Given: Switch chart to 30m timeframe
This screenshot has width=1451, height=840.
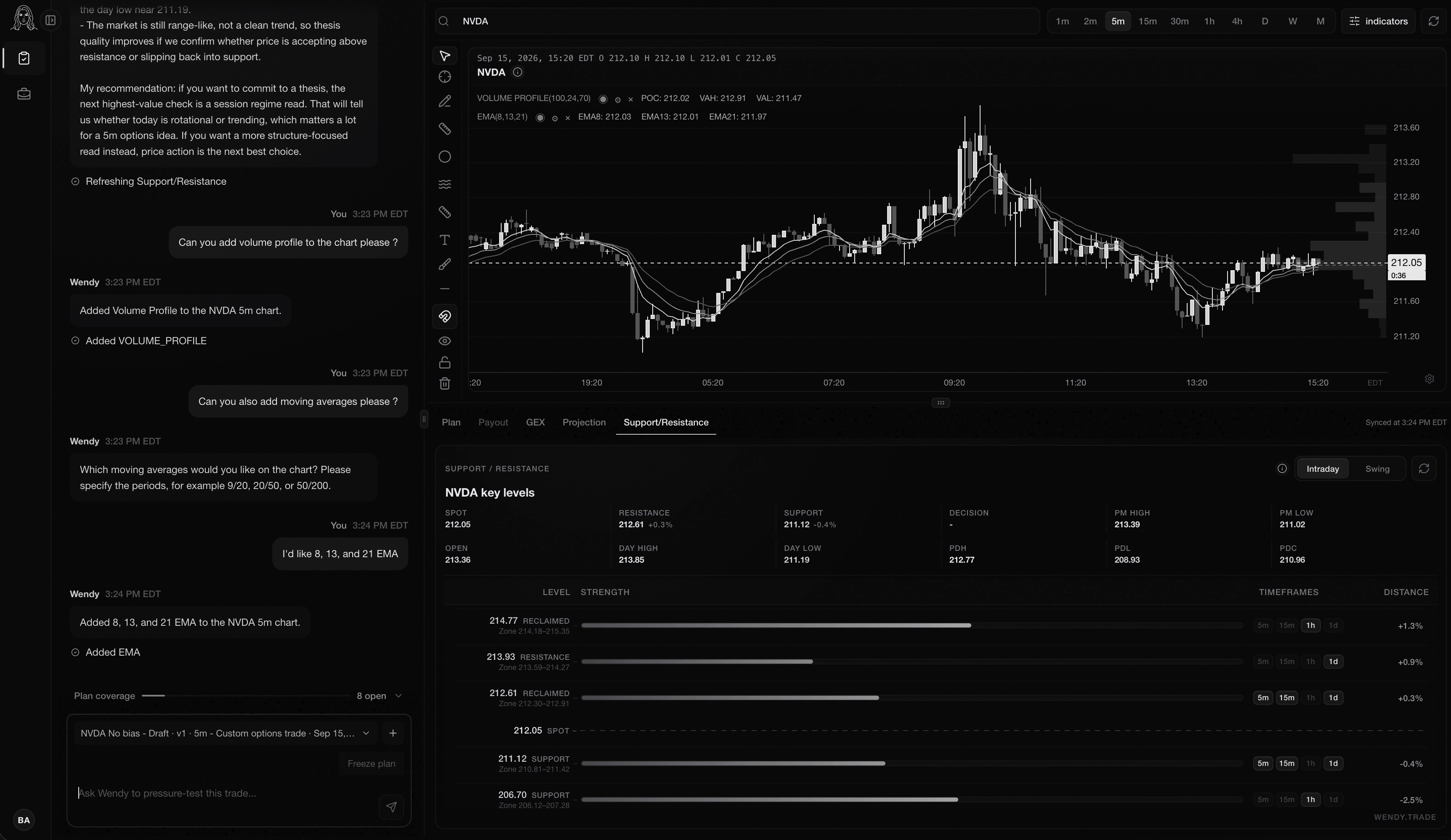Looking at the screenshot, I should pos(1179,21).
